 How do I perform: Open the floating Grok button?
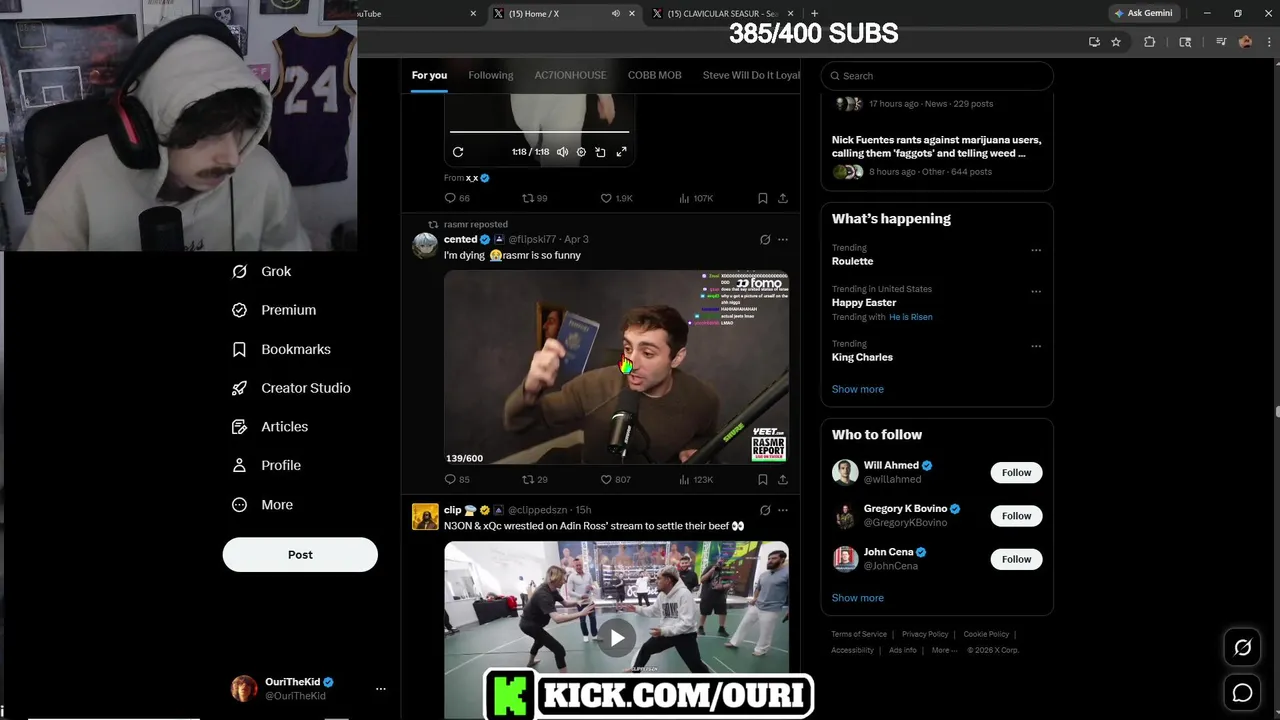click(x=1242, y=648)
